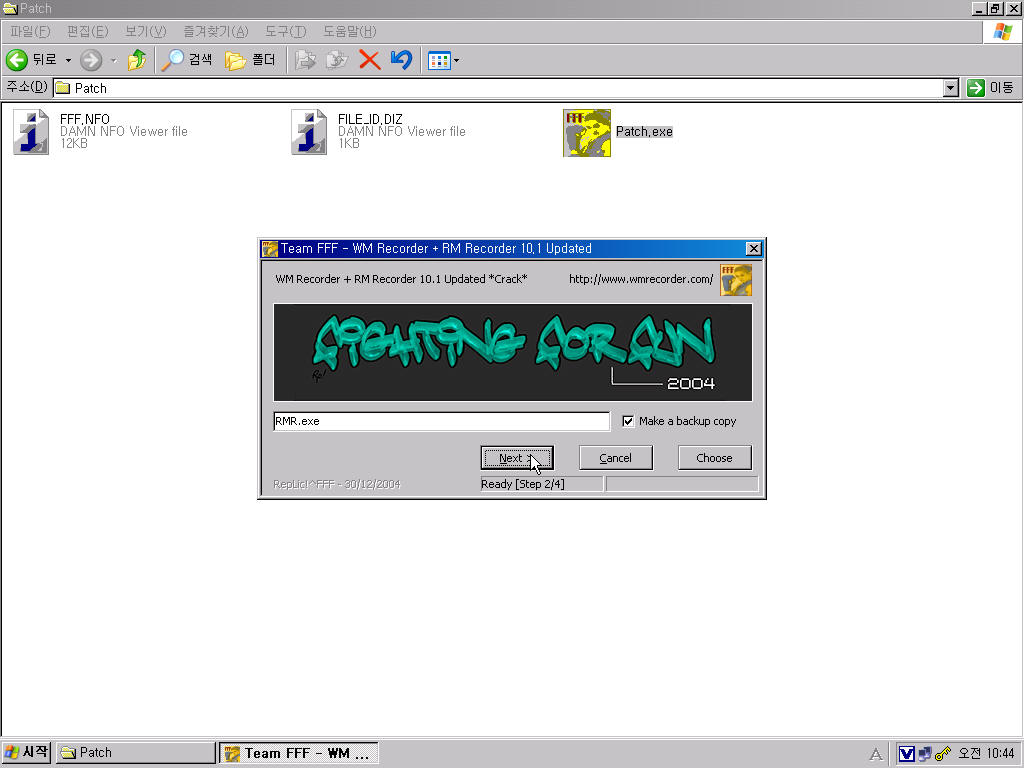The width and height of the screenshot is (1024, 768).
Task: Click the blue undo arrow icon
Action: [401, 60]
